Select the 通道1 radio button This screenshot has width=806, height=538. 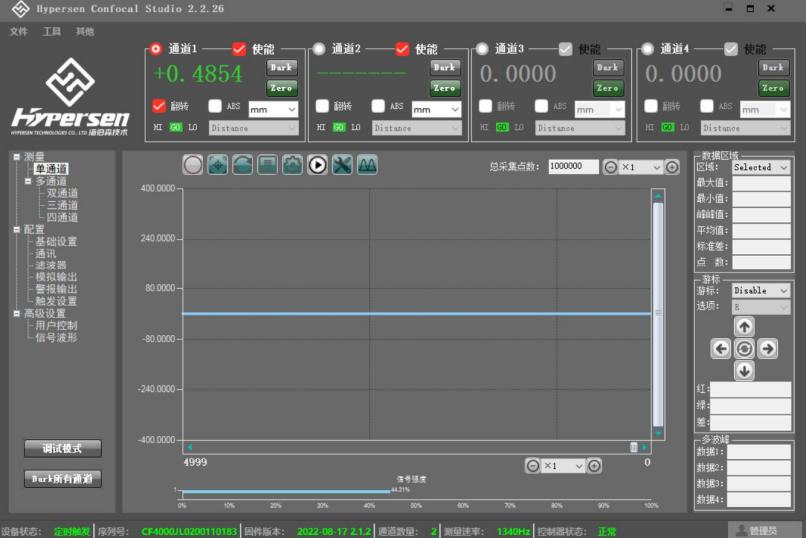156,49
